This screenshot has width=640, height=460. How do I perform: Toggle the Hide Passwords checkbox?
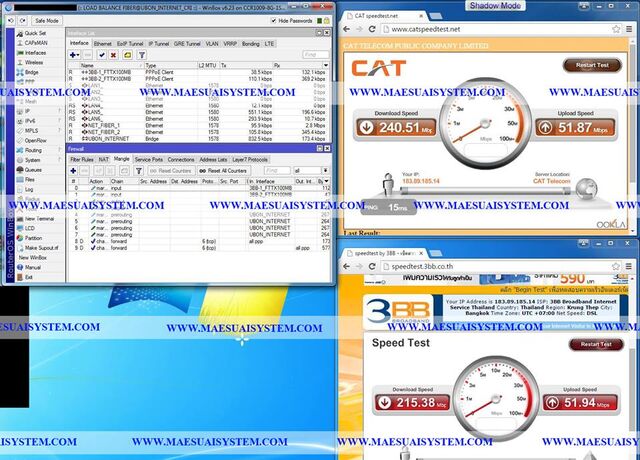tap(273, 20)
